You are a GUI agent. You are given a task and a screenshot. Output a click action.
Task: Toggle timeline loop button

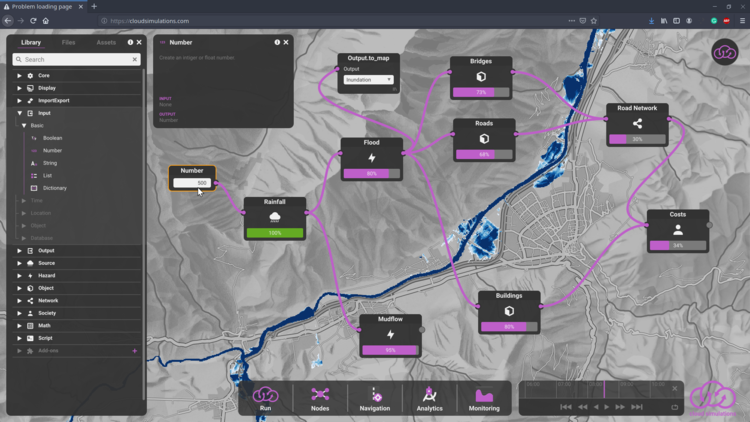pyautogui.click(x=674, y=407)
